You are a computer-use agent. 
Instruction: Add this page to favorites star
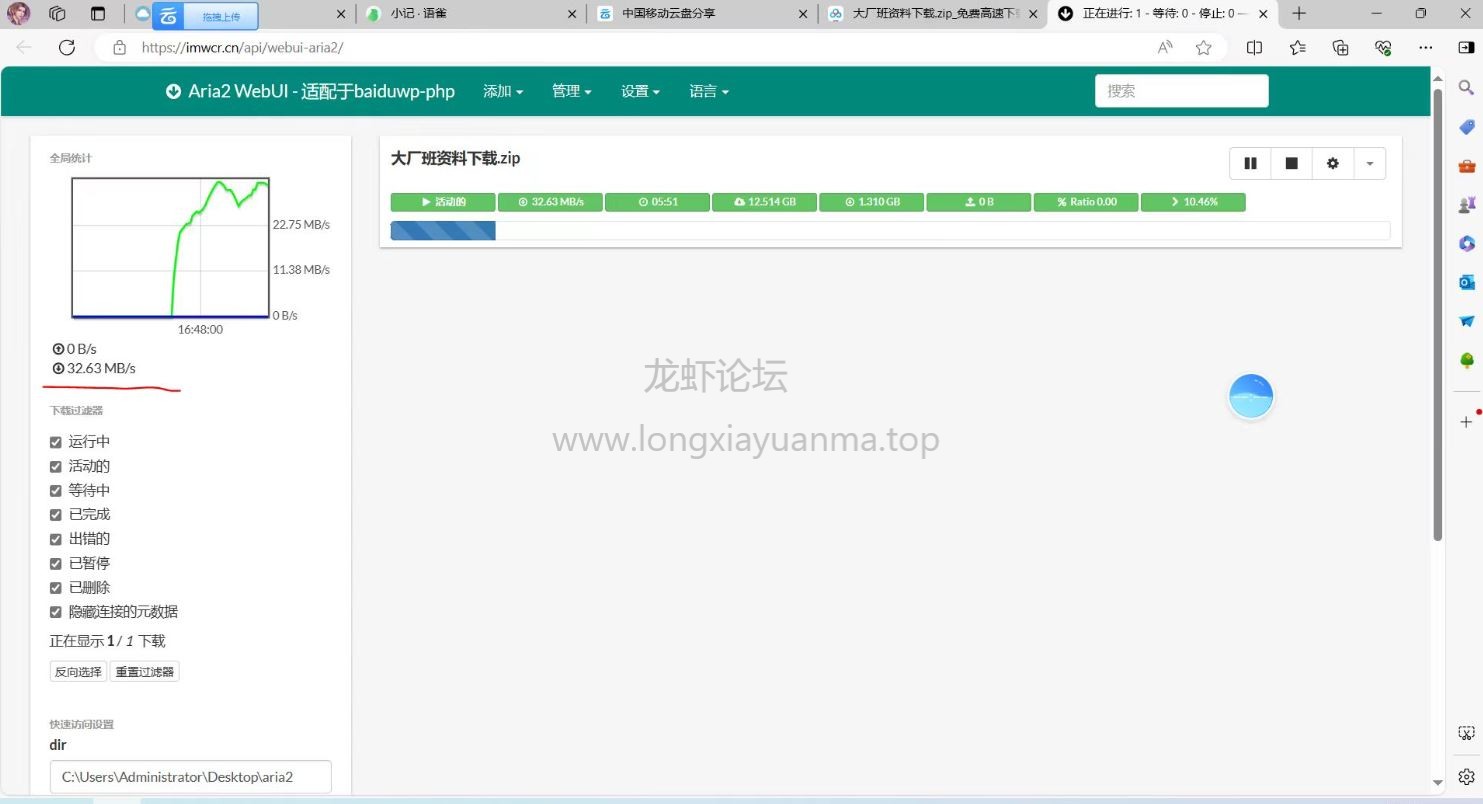coord(1204,47)
